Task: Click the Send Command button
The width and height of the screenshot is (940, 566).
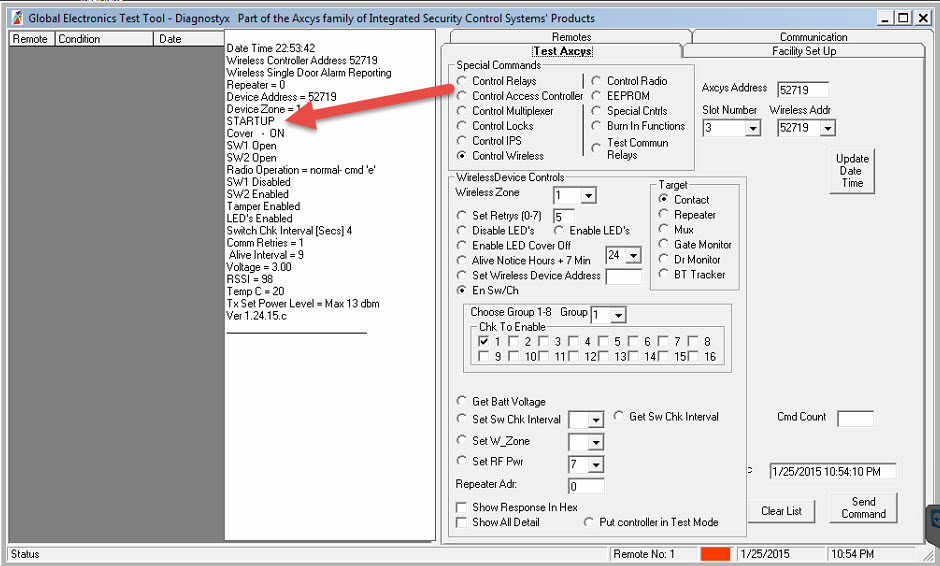Action: 863,508
